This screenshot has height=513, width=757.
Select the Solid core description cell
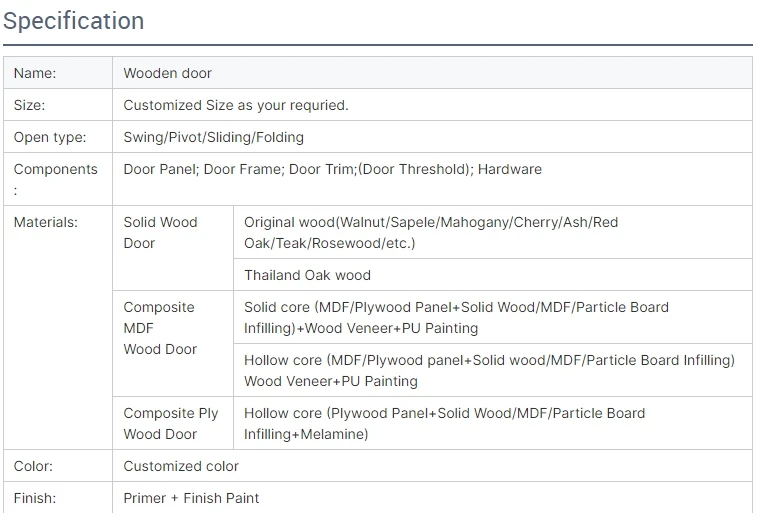coord(456,317)
